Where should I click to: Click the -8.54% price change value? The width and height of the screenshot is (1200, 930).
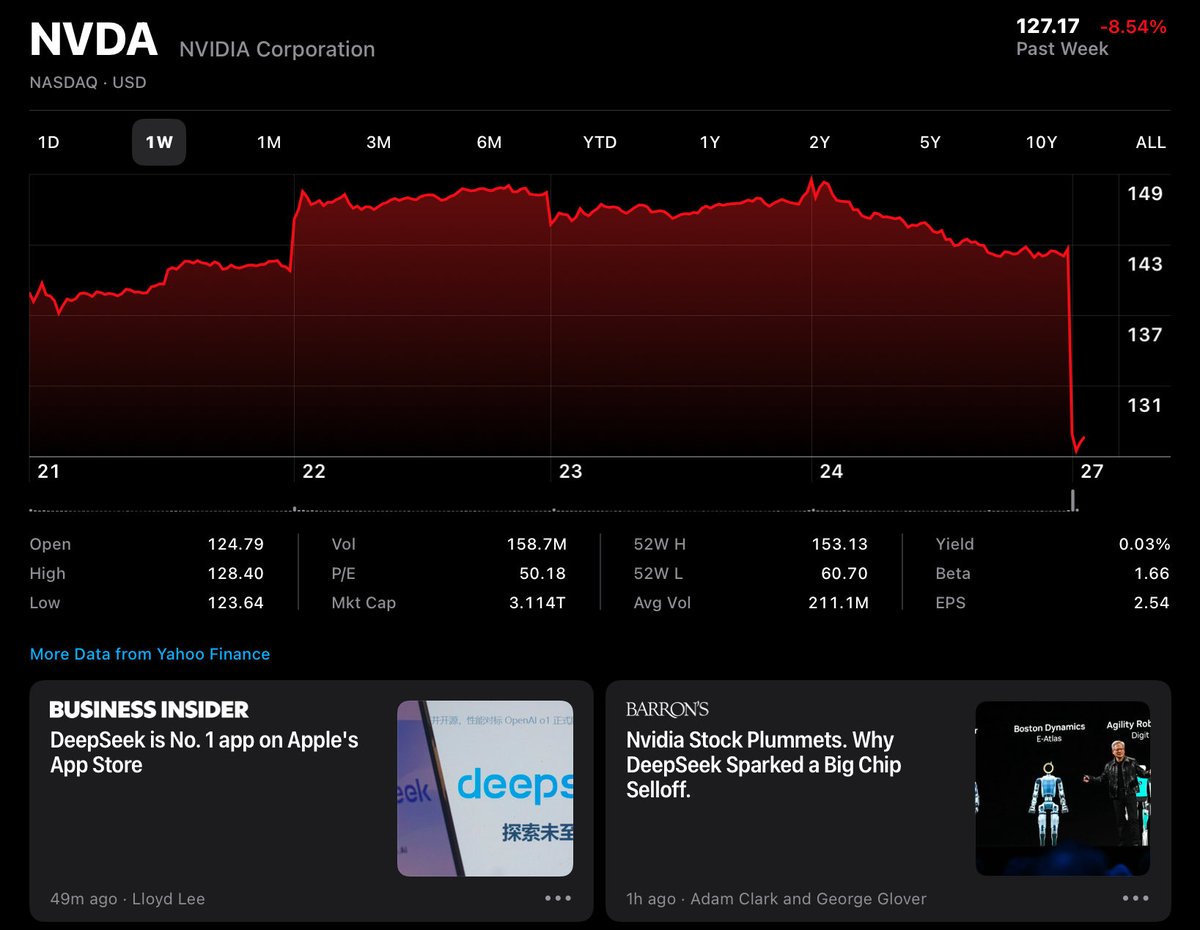pos(1133,27)
